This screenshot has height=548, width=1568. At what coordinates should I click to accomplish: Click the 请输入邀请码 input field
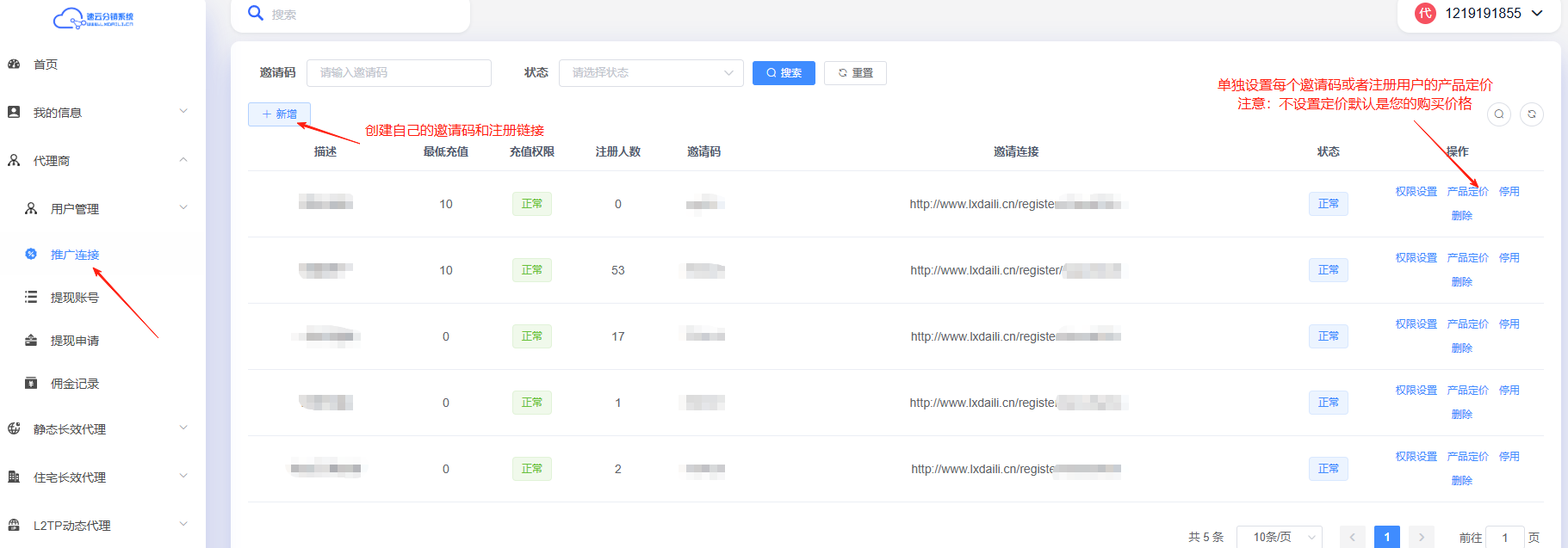[x=399, y=73]
